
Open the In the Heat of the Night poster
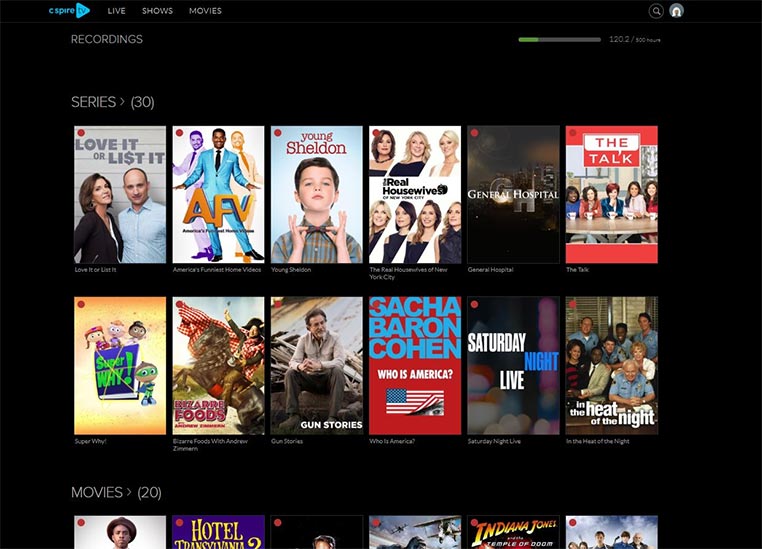click(612, 366)
